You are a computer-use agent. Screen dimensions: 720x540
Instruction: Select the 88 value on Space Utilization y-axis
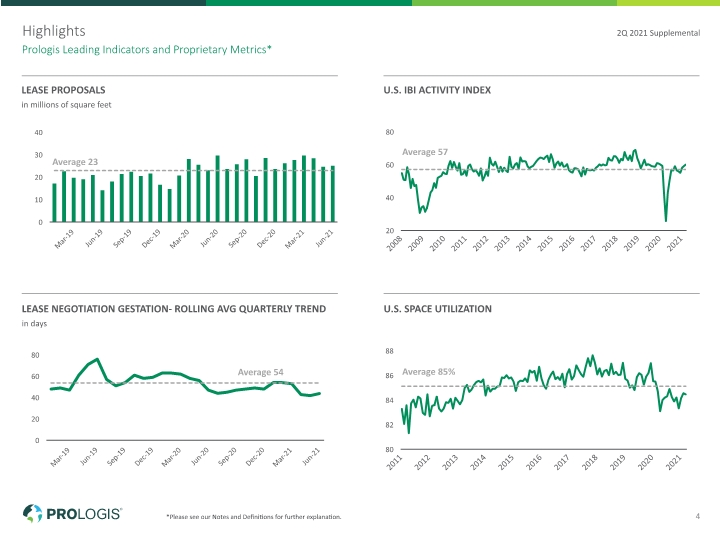(x=389, y=351)
